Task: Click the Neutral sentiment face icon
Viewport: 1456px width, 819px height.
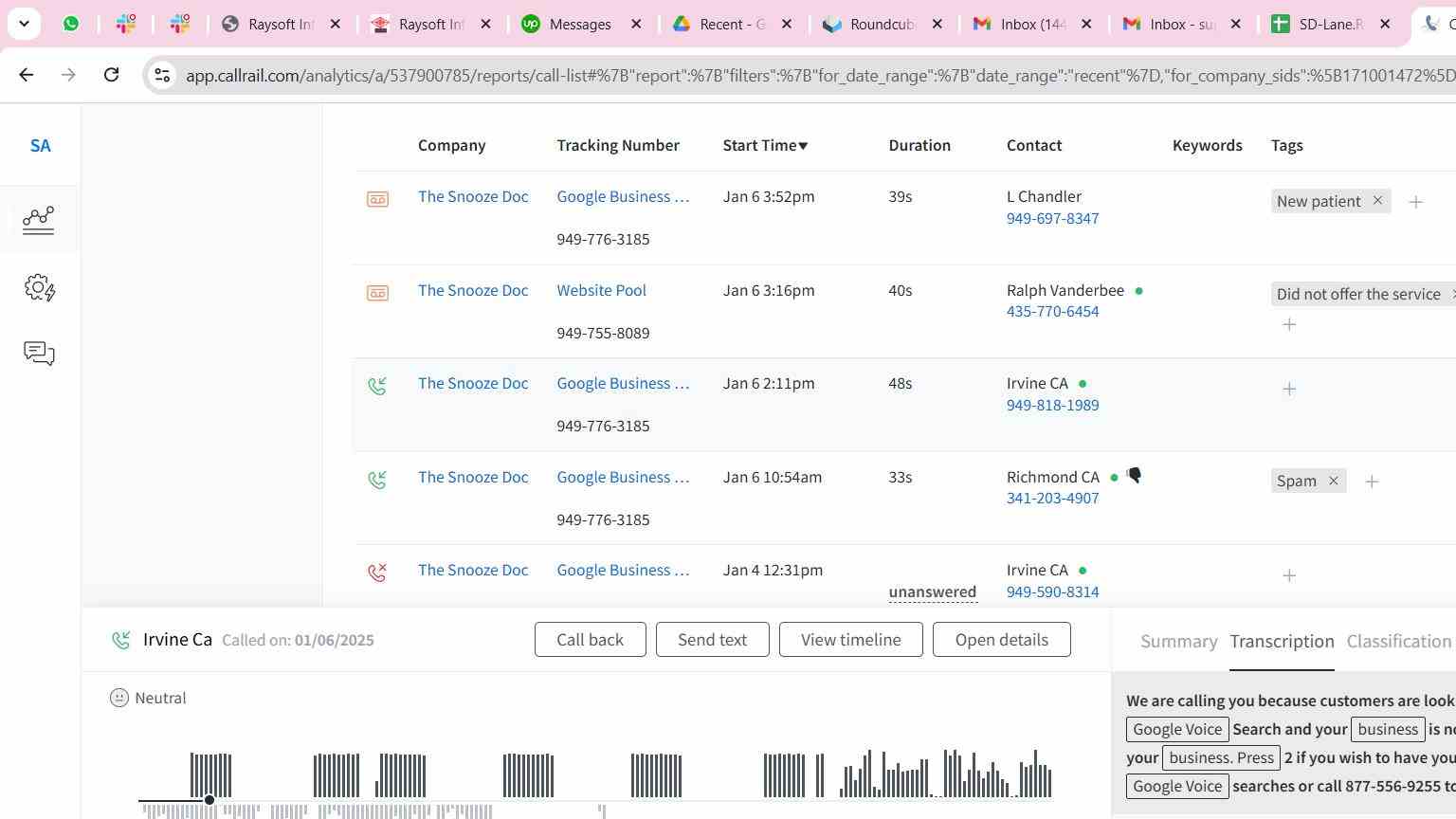Action: pos(119,699)
